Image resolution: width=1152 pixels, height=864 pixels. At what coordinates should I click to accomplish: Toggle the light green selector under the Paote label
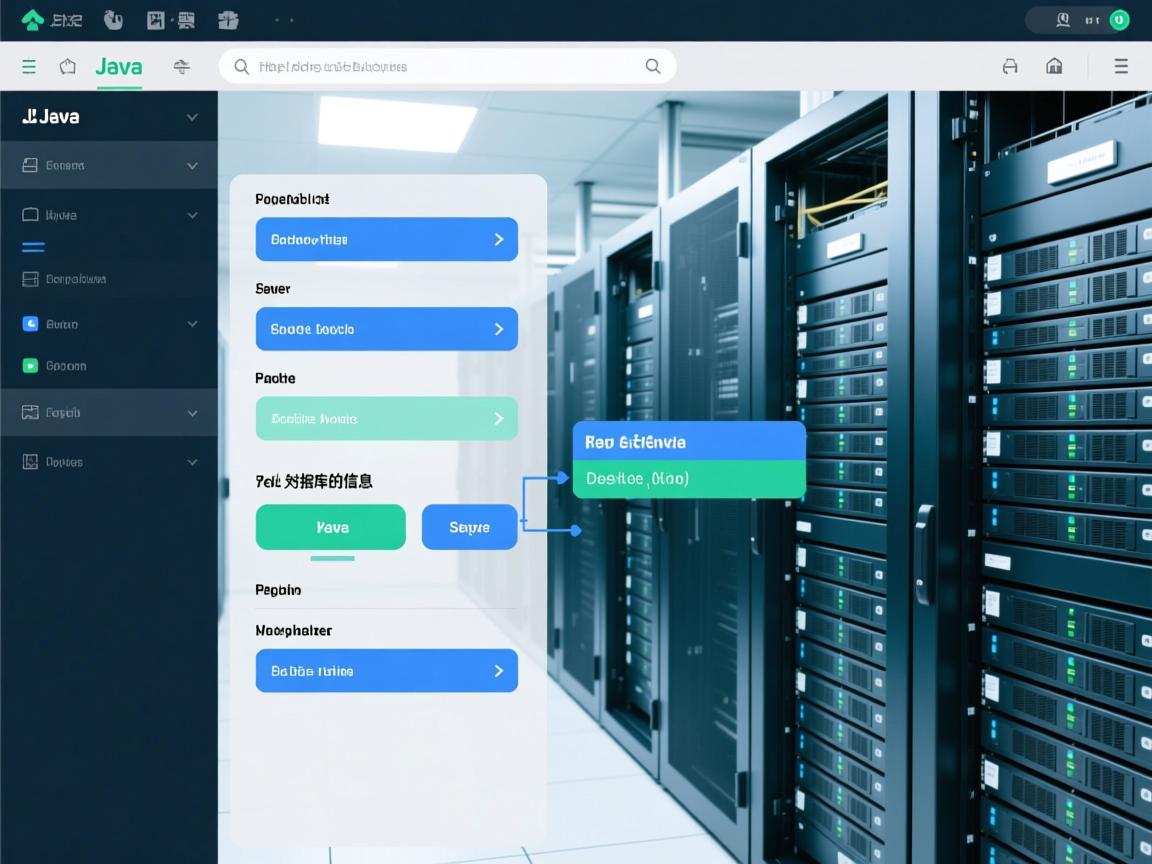click(386, 418)
